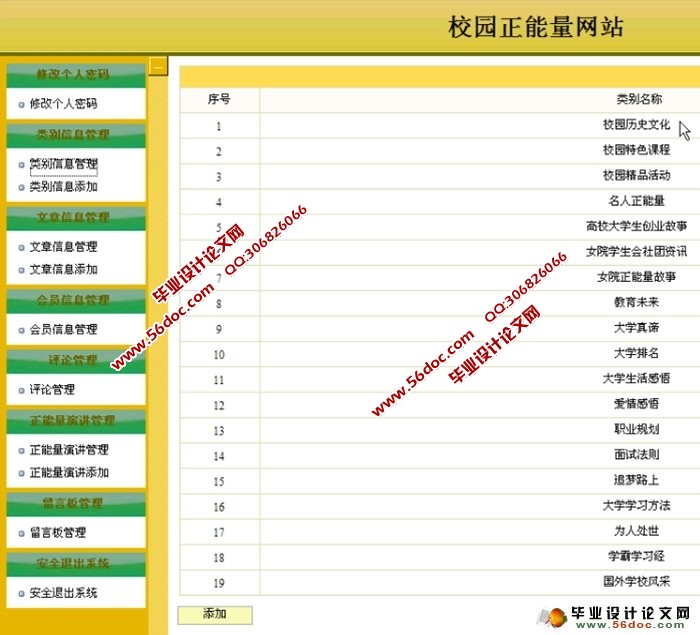Expand the 文章信息管理 green section header
Image resolution: width=700 pixels, height=635 pixels.
pyautogui.click(x=76, y=218)
